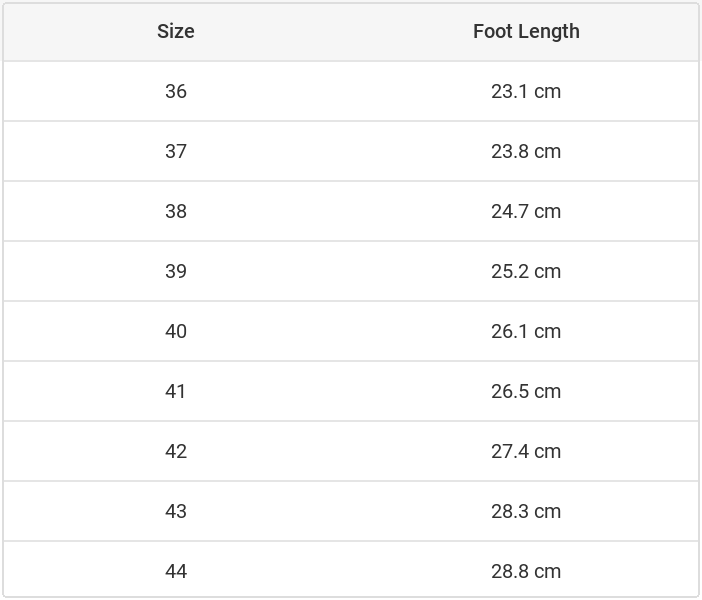The height and width of the screenshot is (600, 702).
Task: Click the Size column header
Action: click(176, 31)
